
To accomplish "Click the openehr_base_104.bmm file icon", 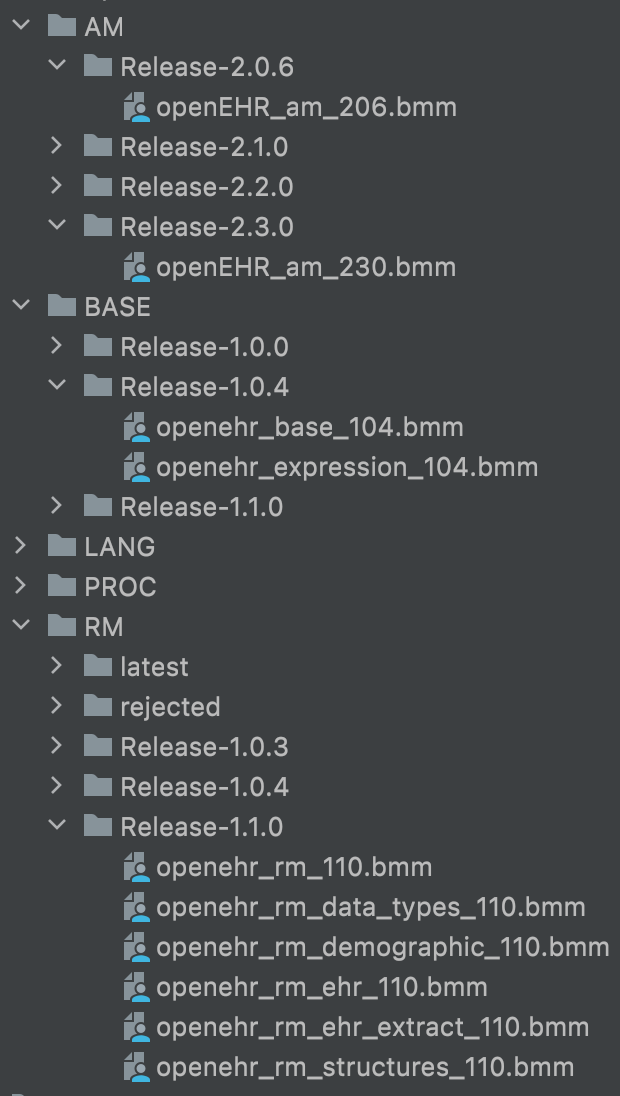I will [136, 427].
